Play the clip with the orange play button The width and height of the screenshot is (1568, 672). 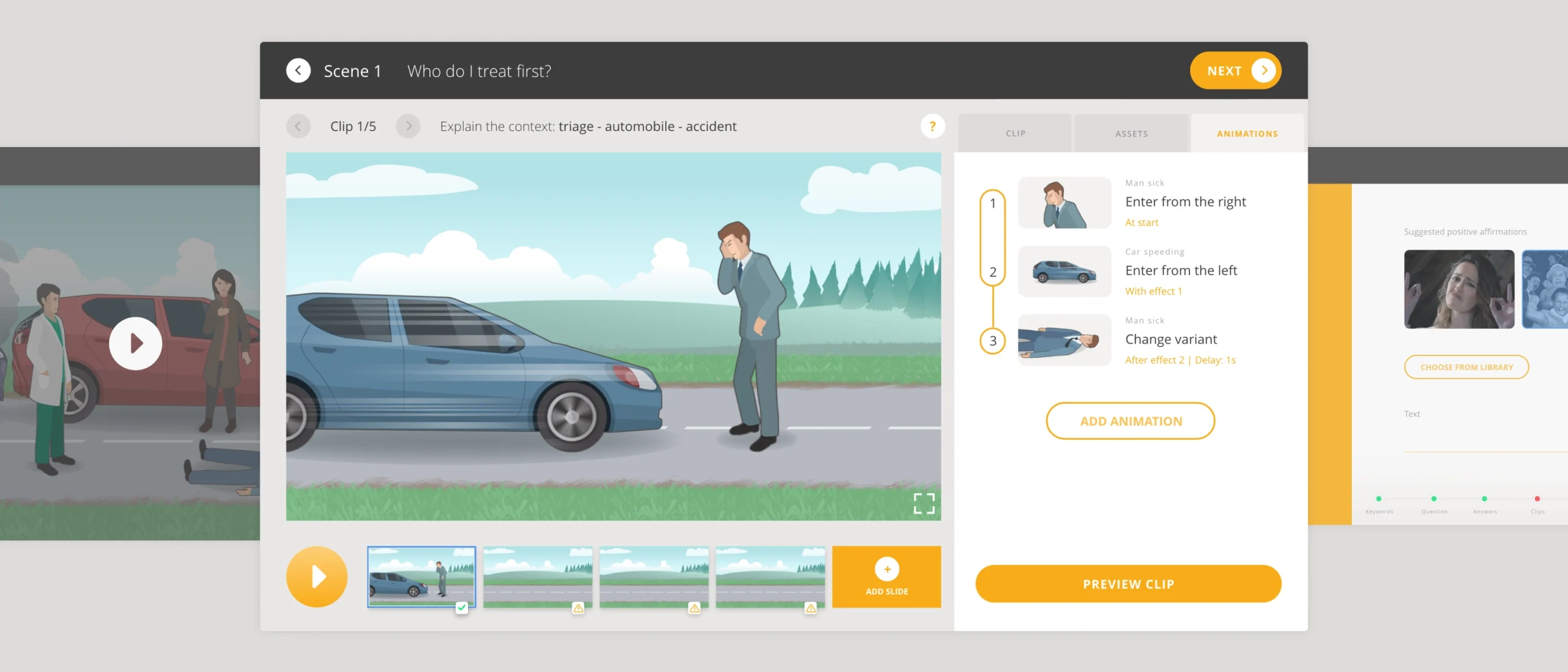(x=317, y=576)
